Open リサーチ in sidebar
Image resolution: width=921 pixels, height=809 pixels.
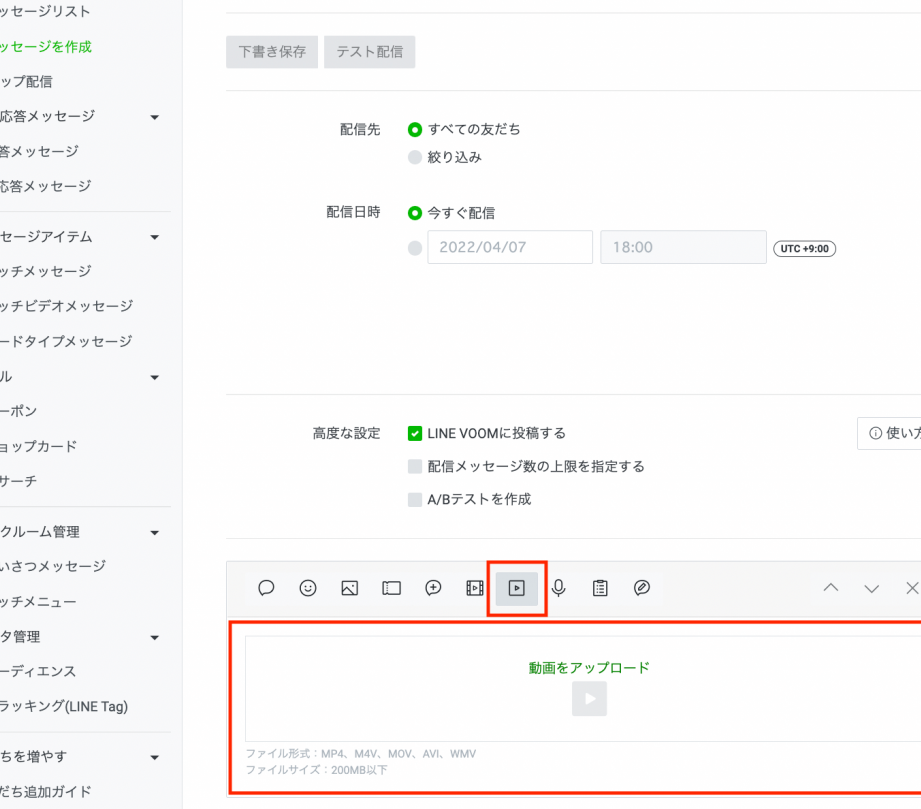pos(18,481)
